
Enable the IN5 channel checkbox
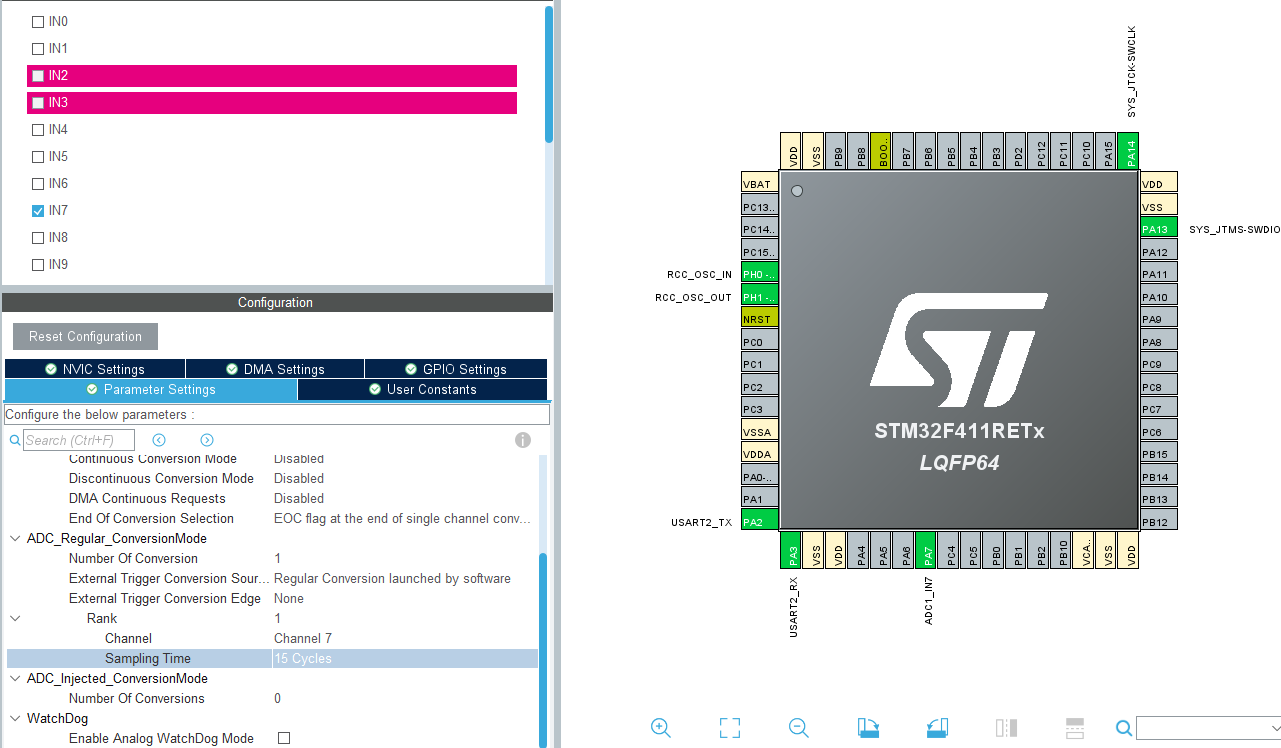[38, 156]
